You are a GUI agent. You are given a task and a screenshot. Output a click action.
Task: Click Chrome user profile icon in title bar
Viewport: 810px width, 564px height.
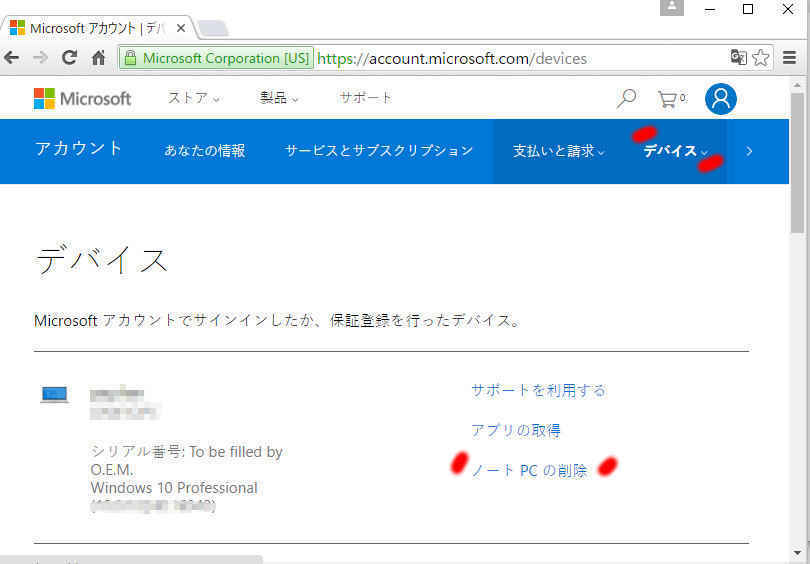672,7
